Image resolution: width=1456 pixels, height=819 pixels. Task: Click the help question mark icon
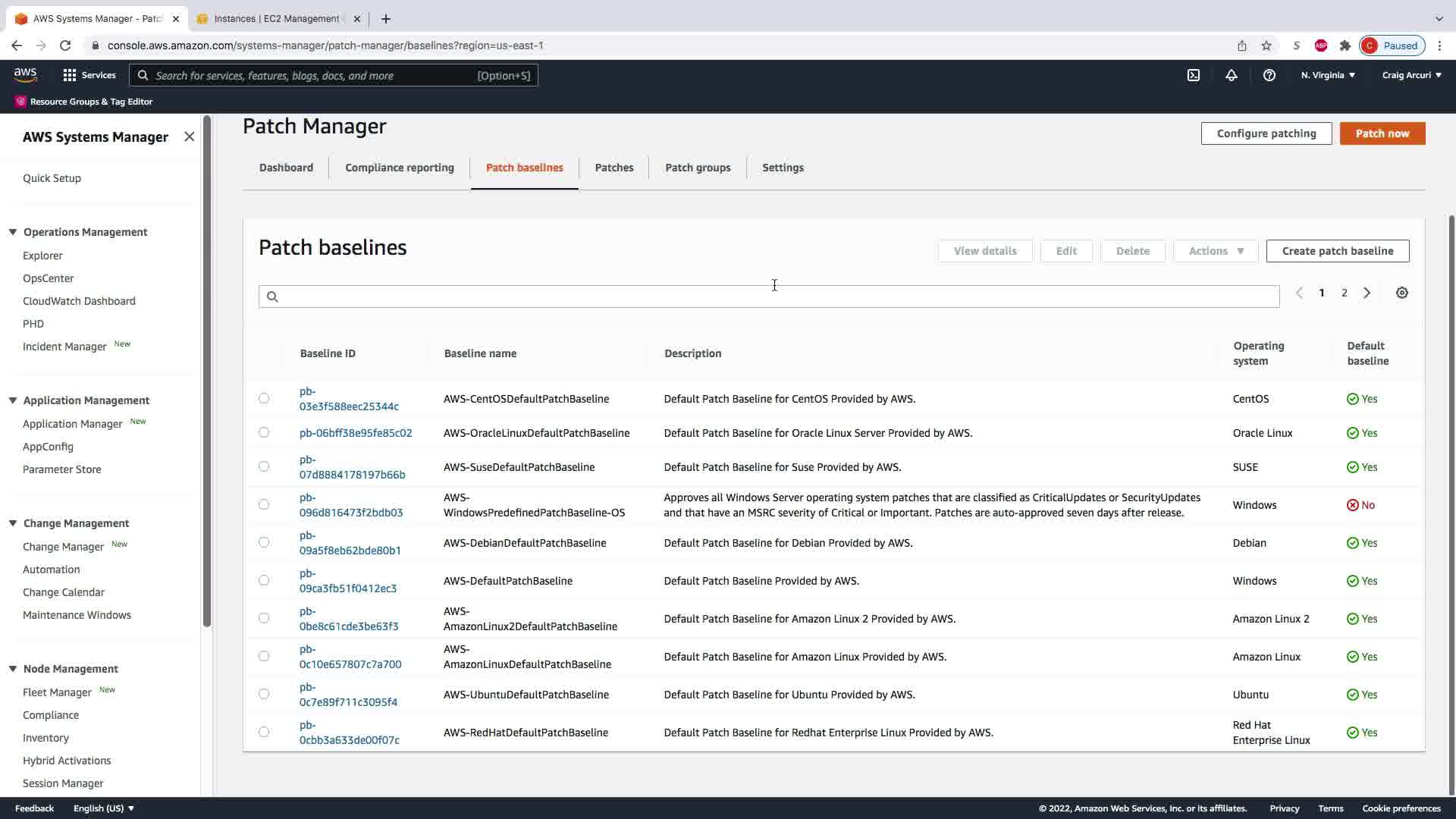(1269, 75)
